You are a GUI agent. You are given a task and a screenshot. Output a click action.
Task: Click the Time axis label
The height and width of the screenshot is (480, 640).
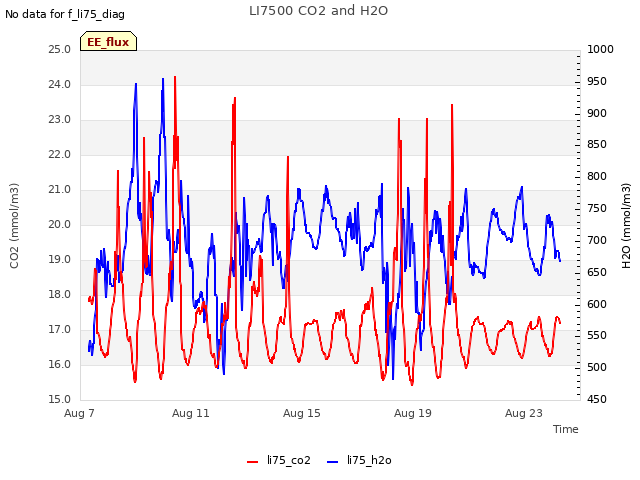[566, 429]
